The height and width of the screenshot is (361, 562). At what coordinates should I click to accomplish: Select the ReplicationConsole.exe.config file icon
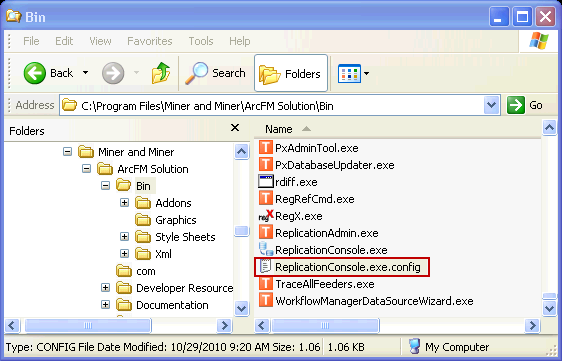266,266
